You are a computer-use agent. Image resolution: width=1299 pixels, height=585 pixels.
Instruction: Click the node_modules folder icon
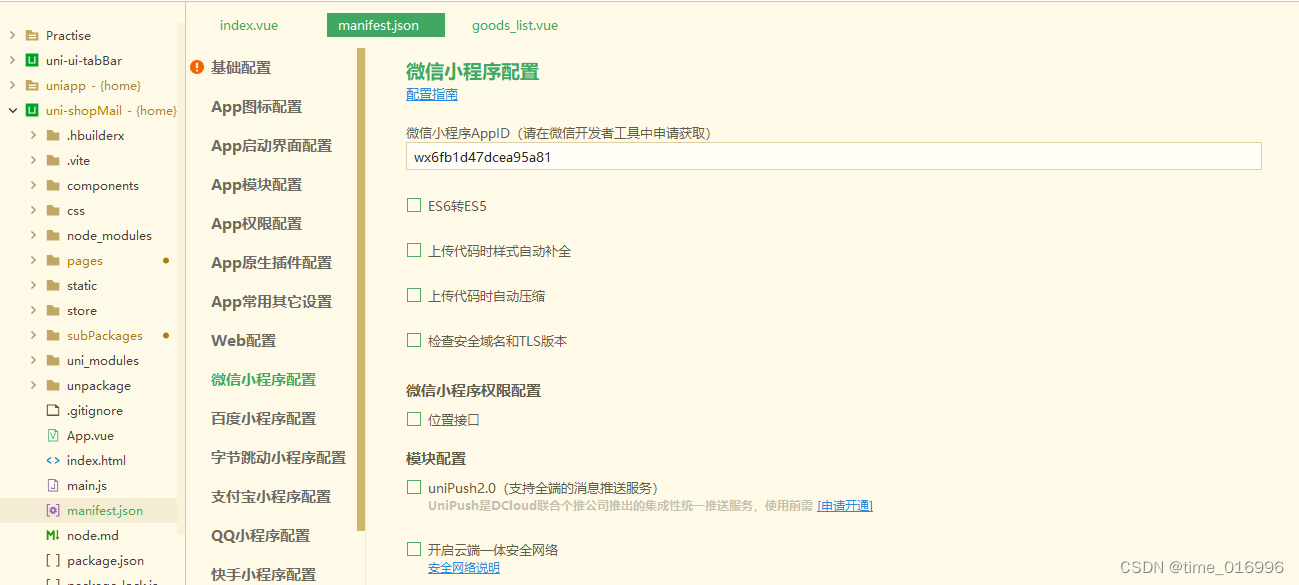tap(53, 235)
